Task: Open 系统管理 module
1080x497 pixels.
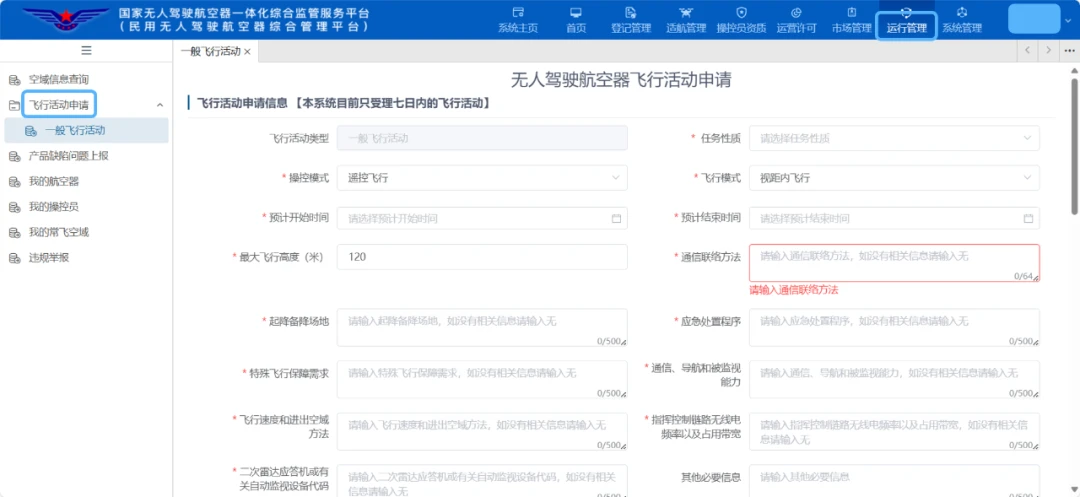Action: tap(962, 20)
